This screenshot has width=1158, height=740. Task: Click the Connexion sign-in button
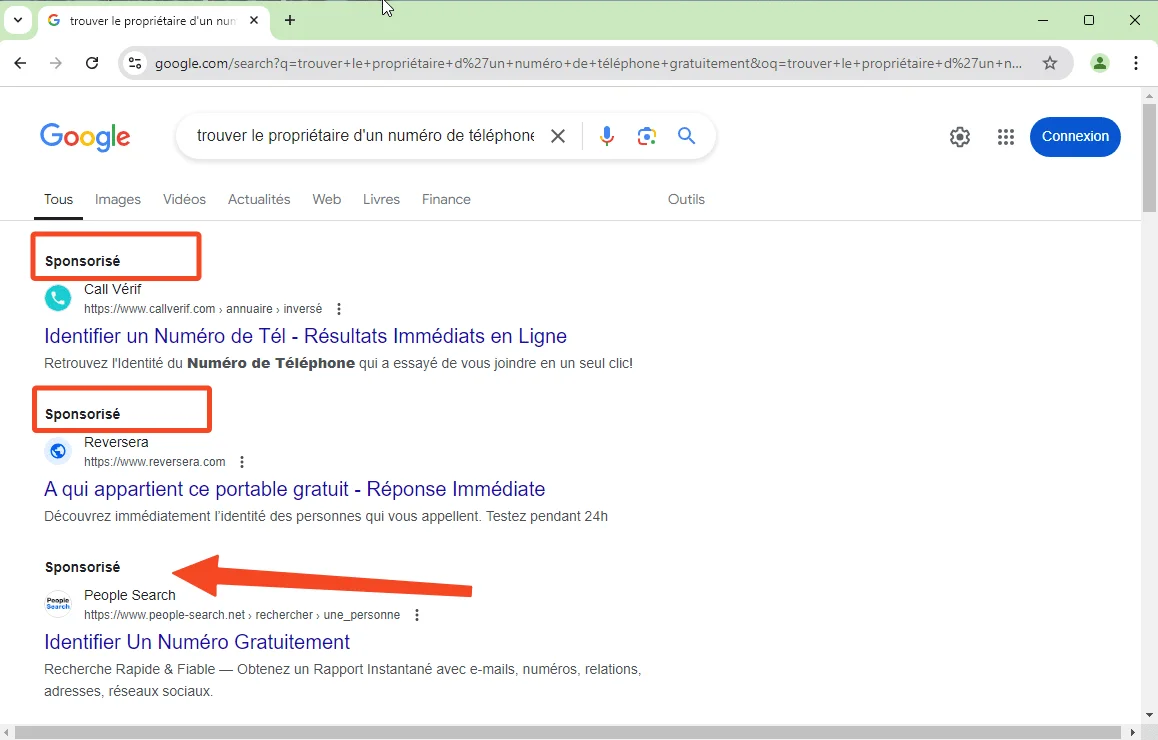pos(1075,137)
